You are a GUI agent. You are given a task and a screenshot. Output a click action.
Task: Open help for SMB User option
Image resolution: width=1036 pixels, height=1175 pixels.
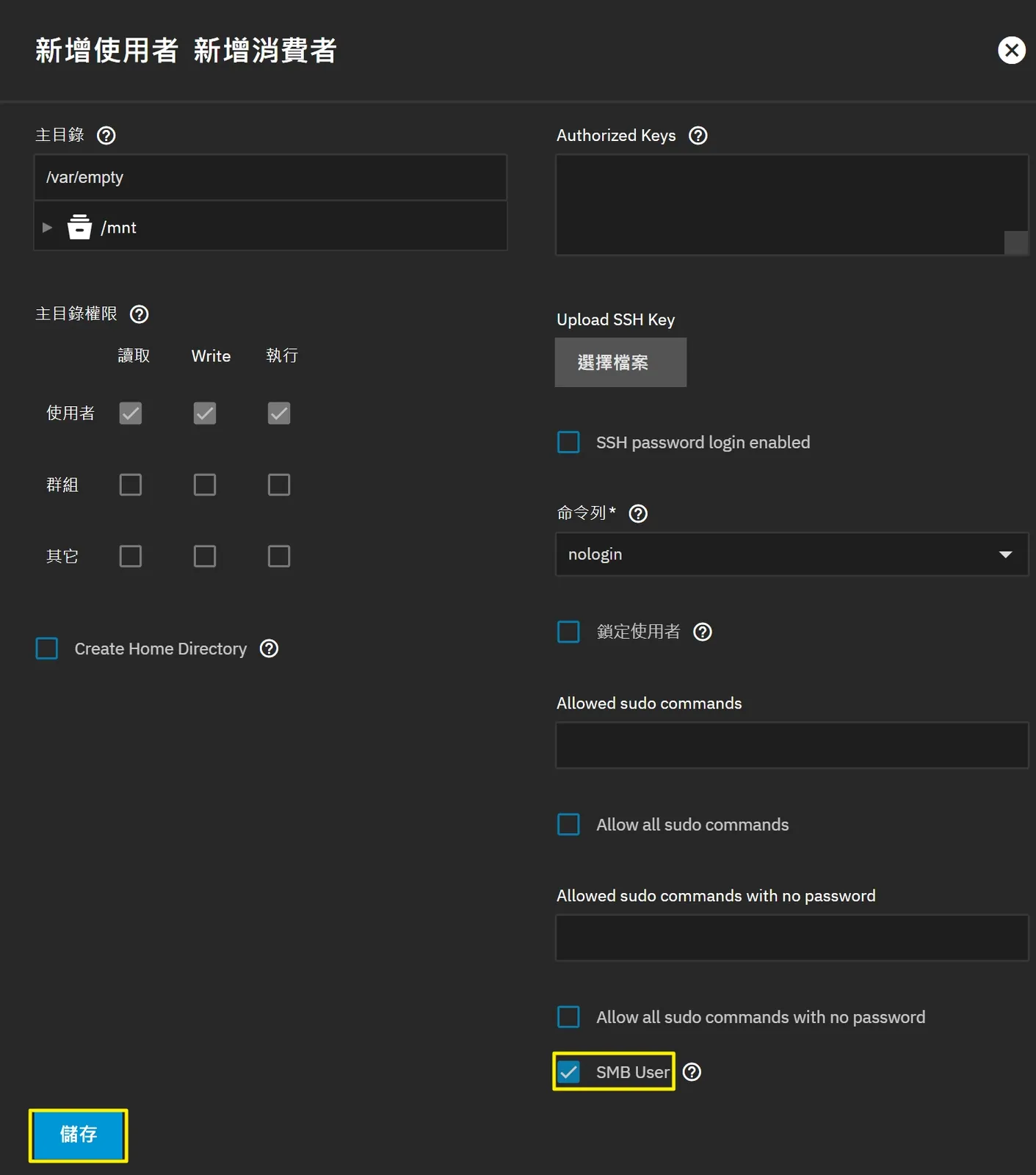click(x=692, y=1072)
